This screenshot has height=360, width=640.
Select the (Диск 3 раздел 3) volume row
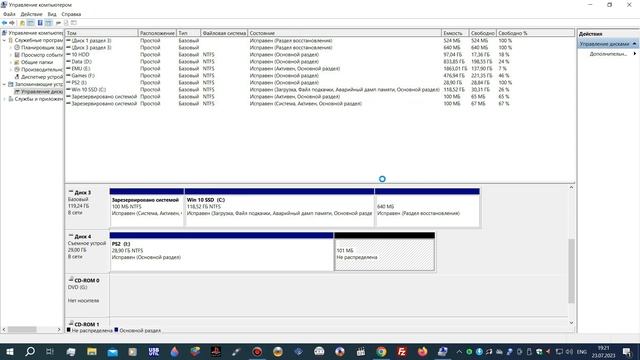click(x=290, y=47)
